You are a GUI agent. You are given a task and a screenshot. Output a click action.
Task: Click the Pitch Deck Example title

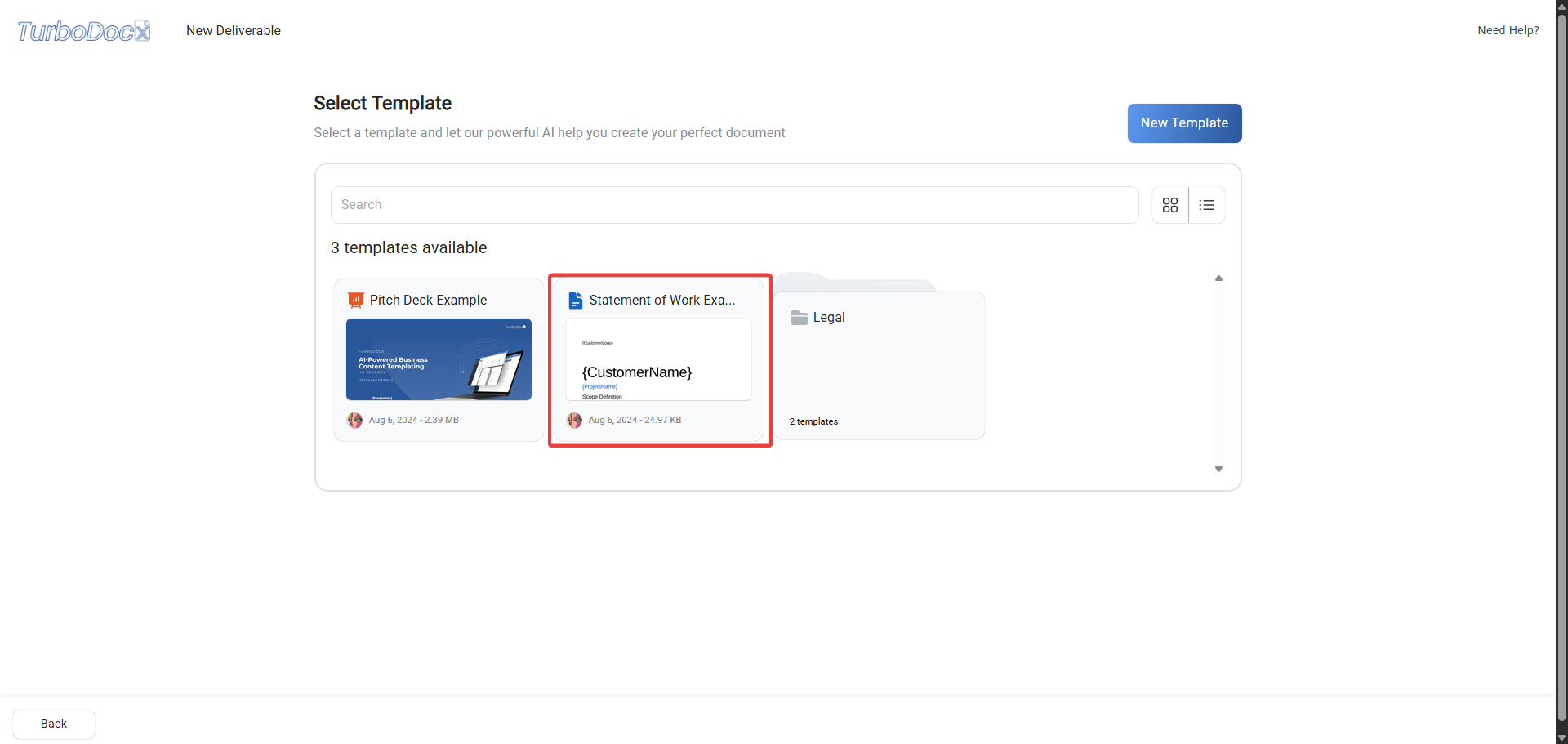(x=428, y=301)
